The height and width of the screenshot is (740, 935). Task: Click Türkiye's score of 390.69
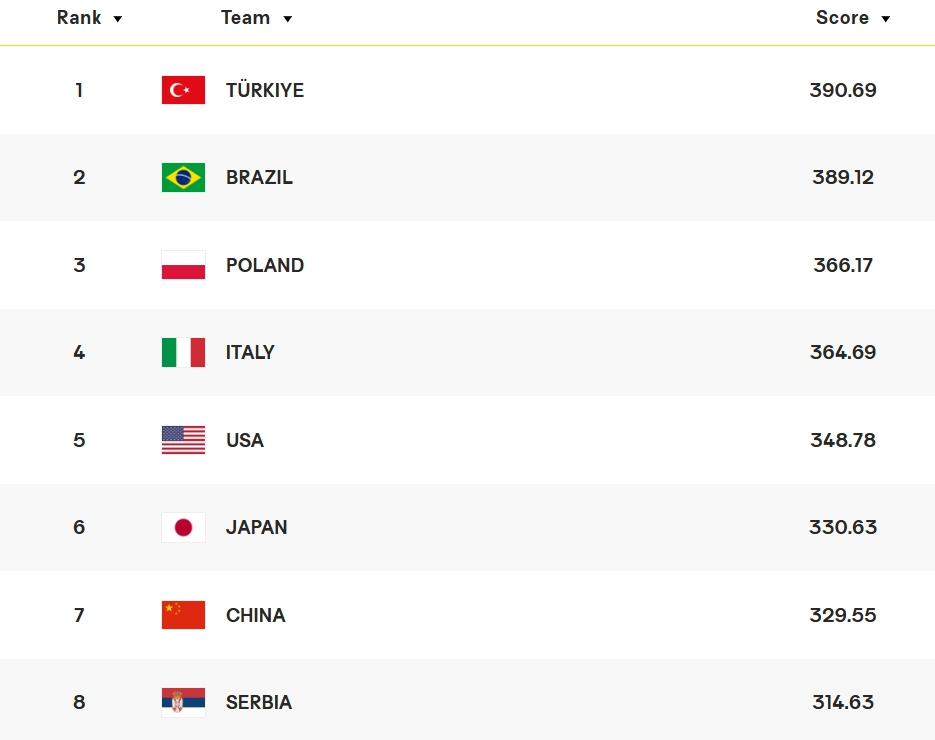click(x=843, y=90)
